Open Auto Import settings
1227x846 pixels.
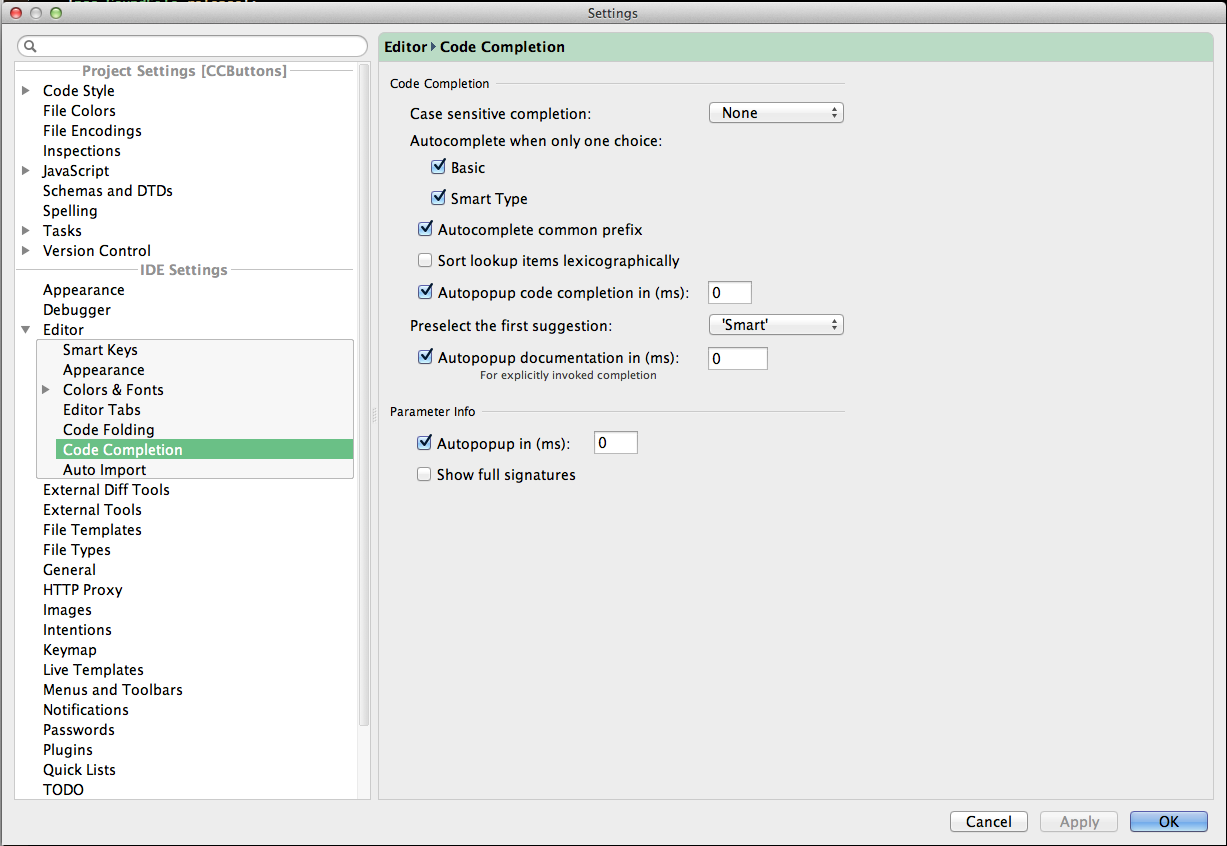coord(104,470)
